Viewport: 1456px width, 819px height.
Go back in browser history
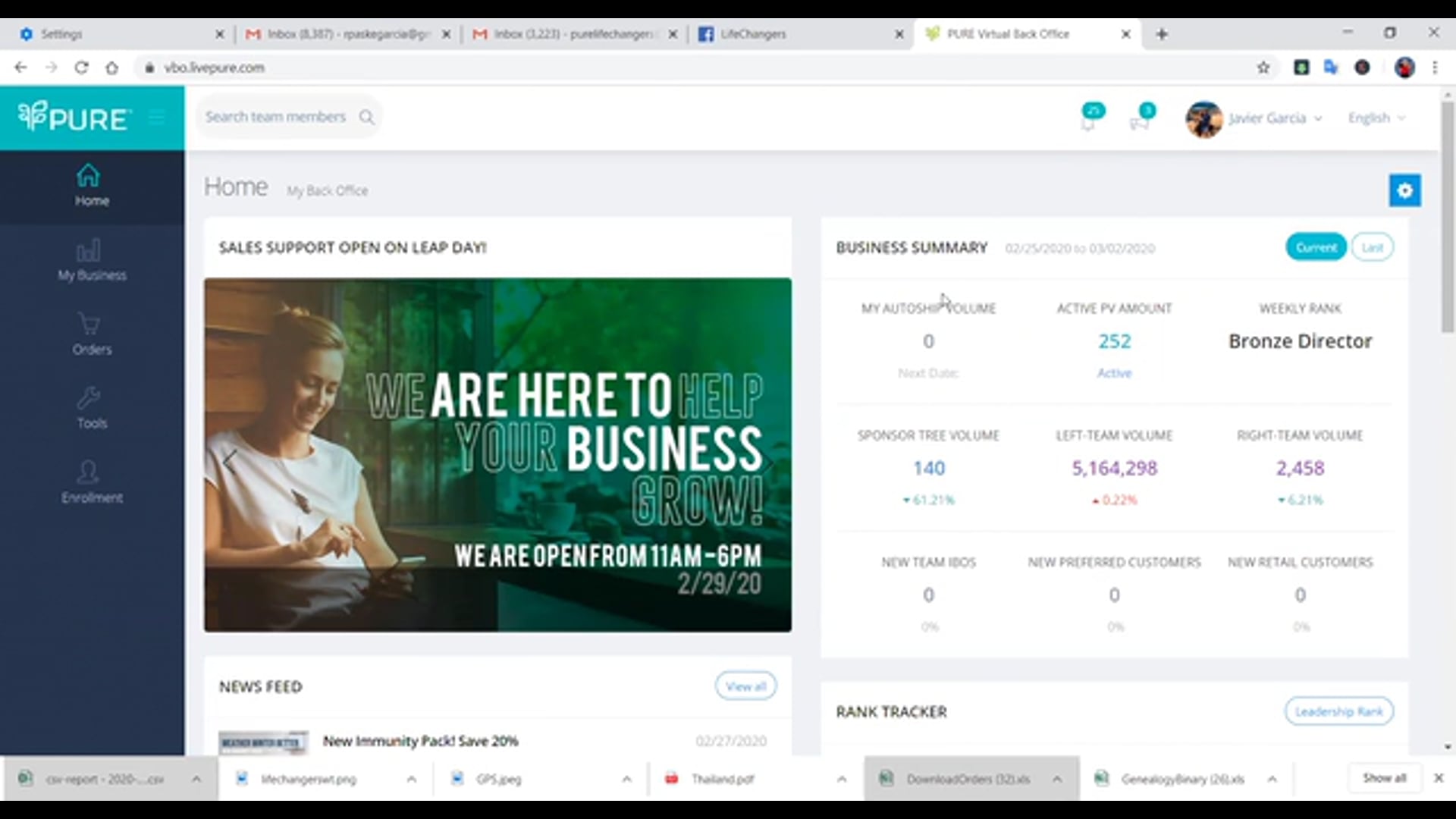coord(20,67)
